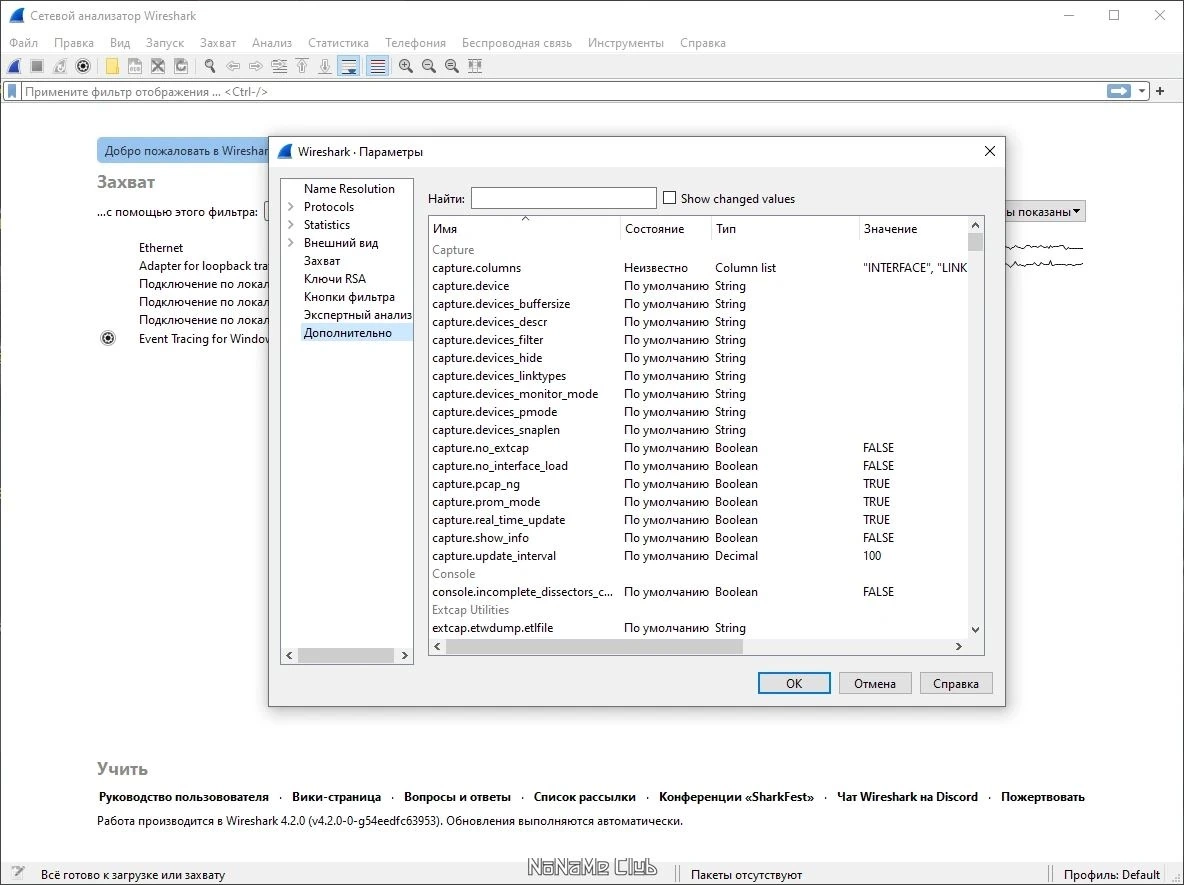The image size is (1184, 885).
Task: Open the Правка menu
Action: [74, 43]
